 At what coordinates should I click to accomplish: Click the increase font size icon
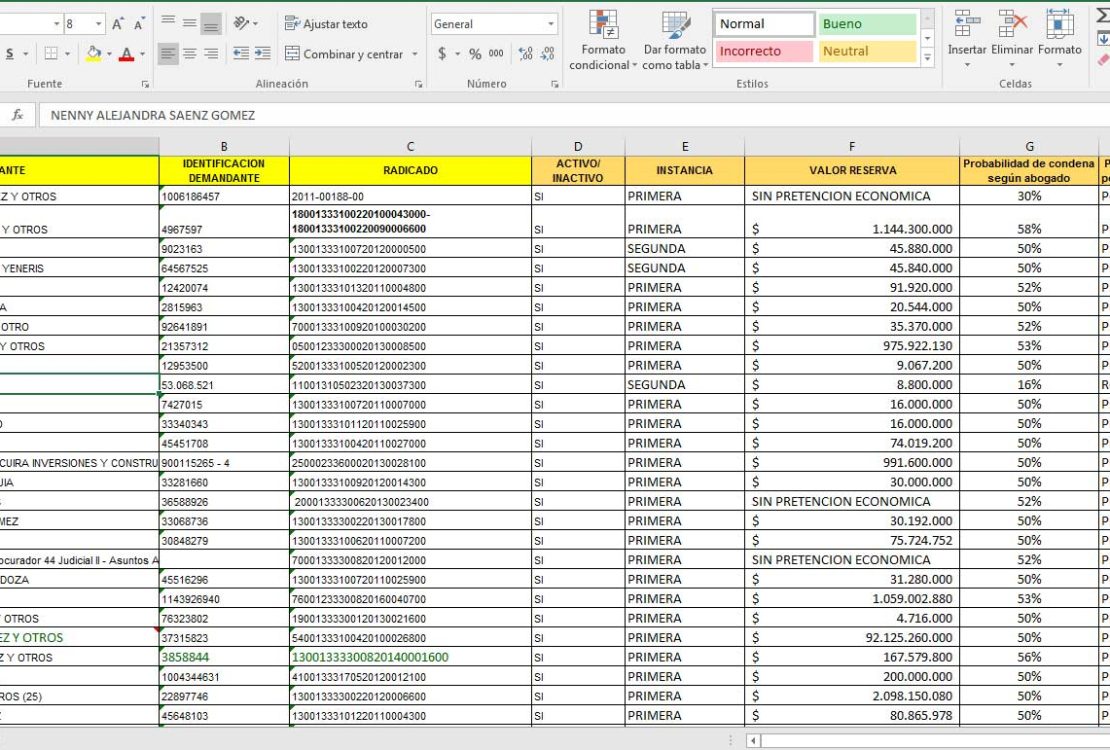pos(118,24)
